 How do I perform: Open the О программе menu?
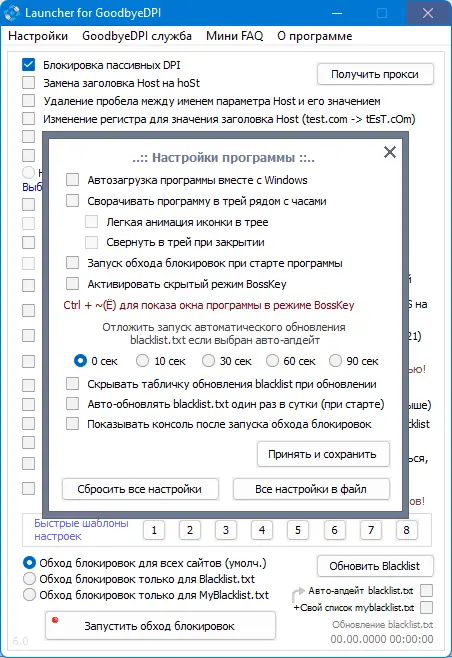click(x=315, y=36)
